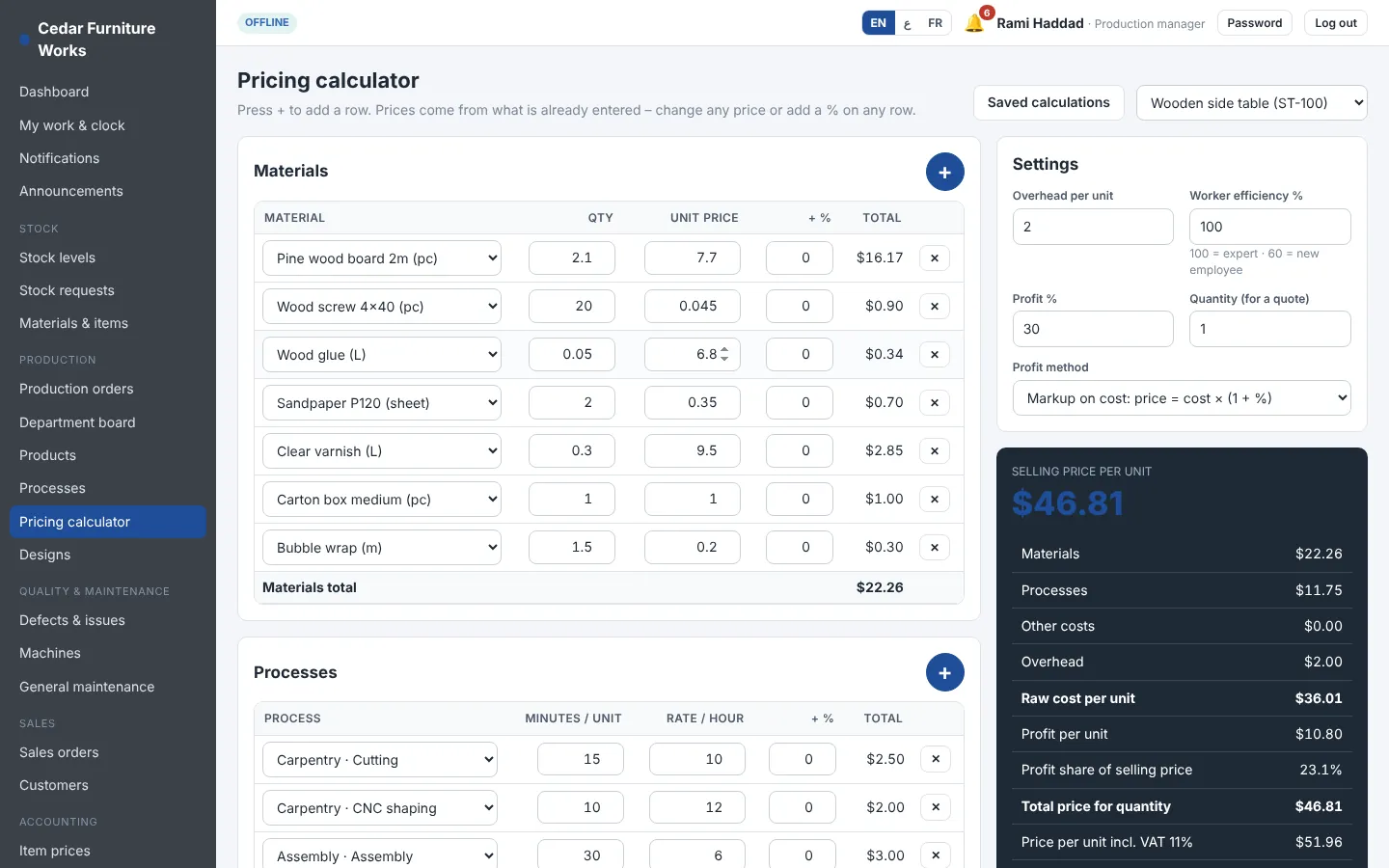This screenshot has width=1389, height=868.
Task: Switch language to FR
Action: pos(935,23)
